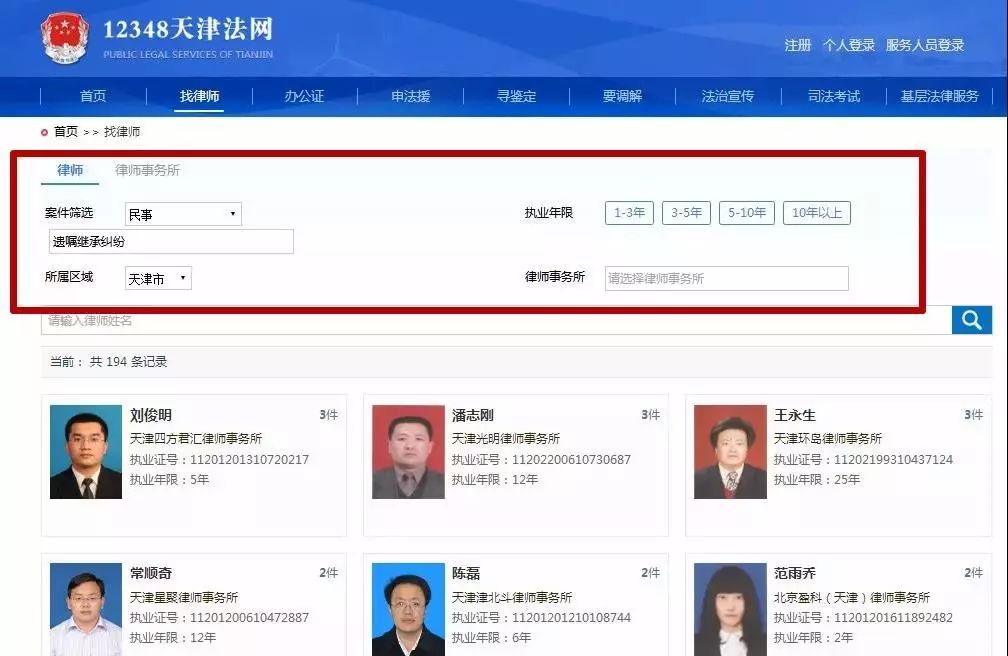Click the blue magnifier search icon

point(970,320)
